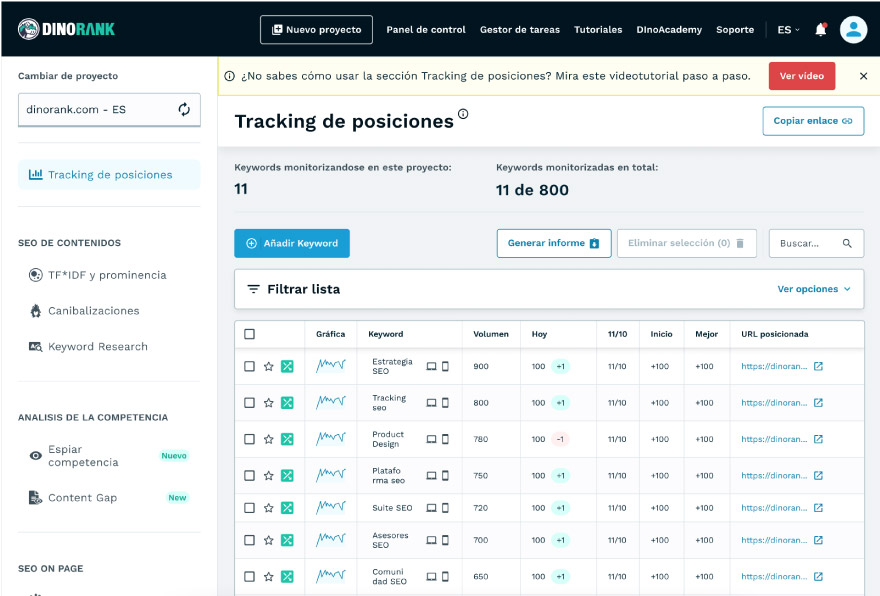Click desktop icon in Estrategia SEO row
The height and width of the screenshot is (596, 880).
431,366
